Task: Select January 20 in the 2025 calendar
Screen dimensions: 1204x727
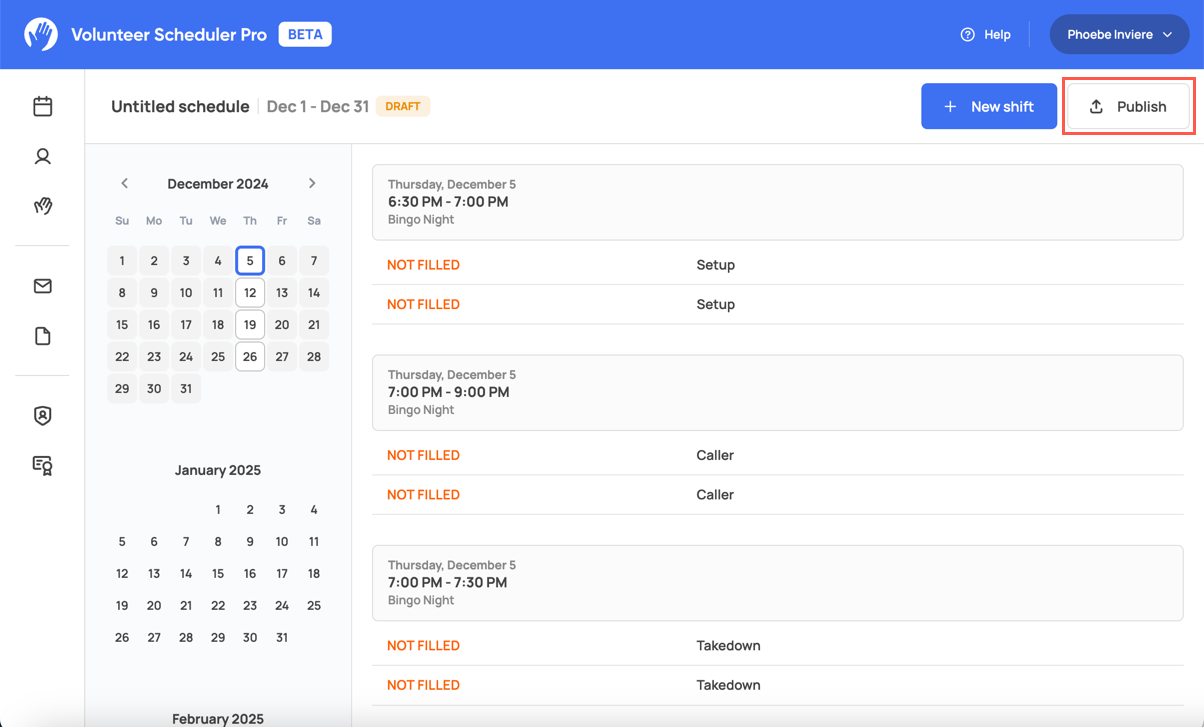Action: pyautogui.click(x=154, y=605)
